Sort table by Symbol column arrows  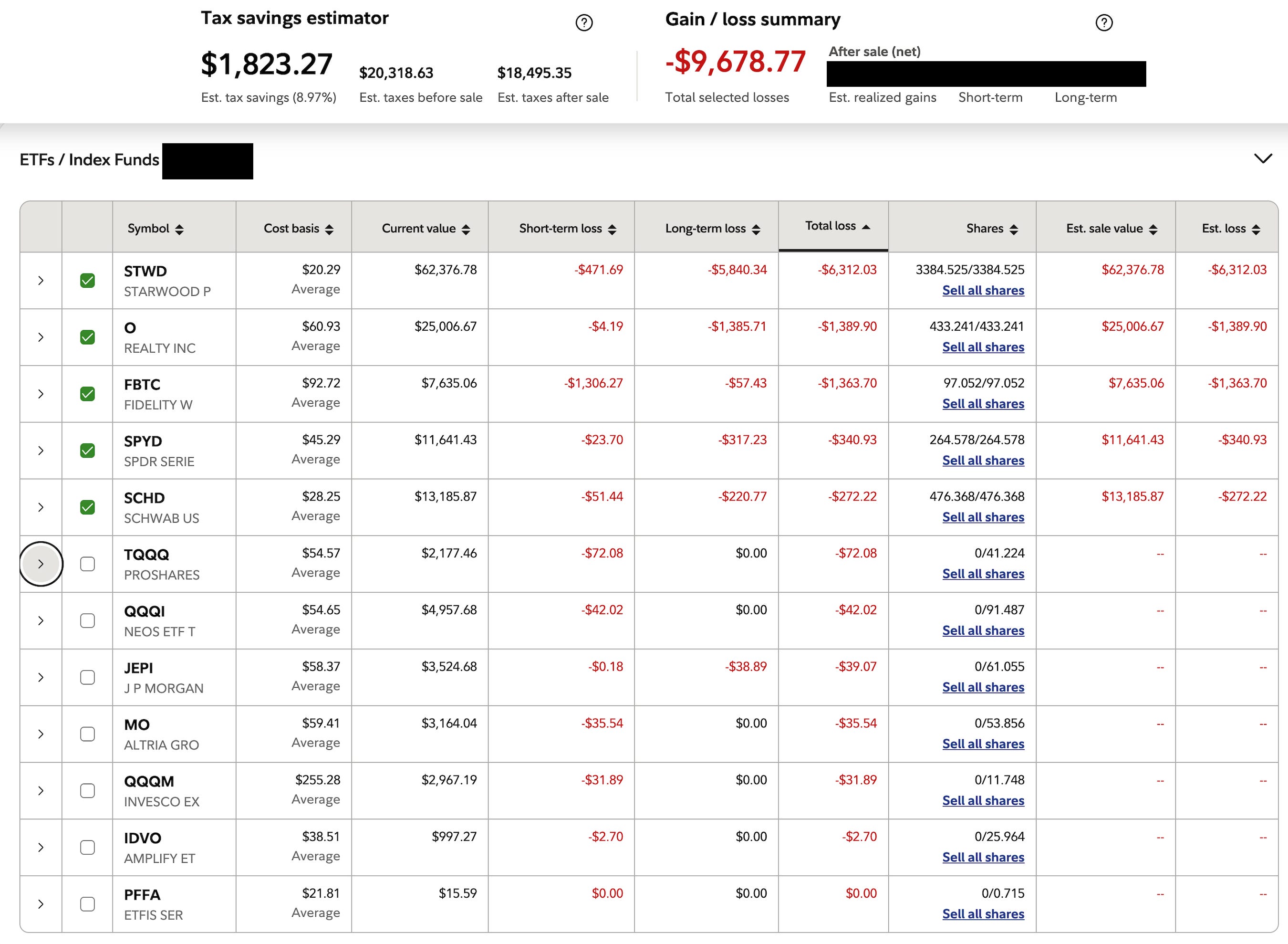pos(179,229)
